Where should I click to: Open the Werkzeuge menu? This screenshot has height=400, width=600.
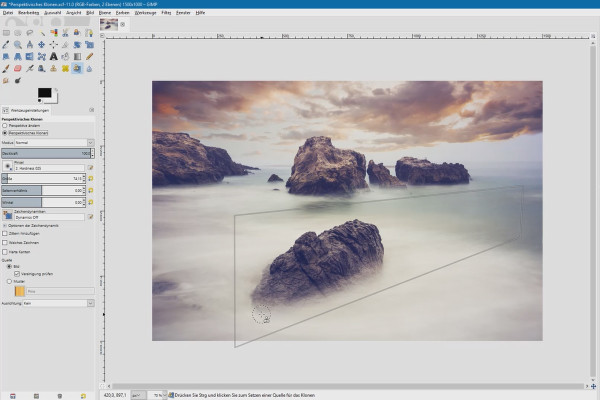coord(145,13)
